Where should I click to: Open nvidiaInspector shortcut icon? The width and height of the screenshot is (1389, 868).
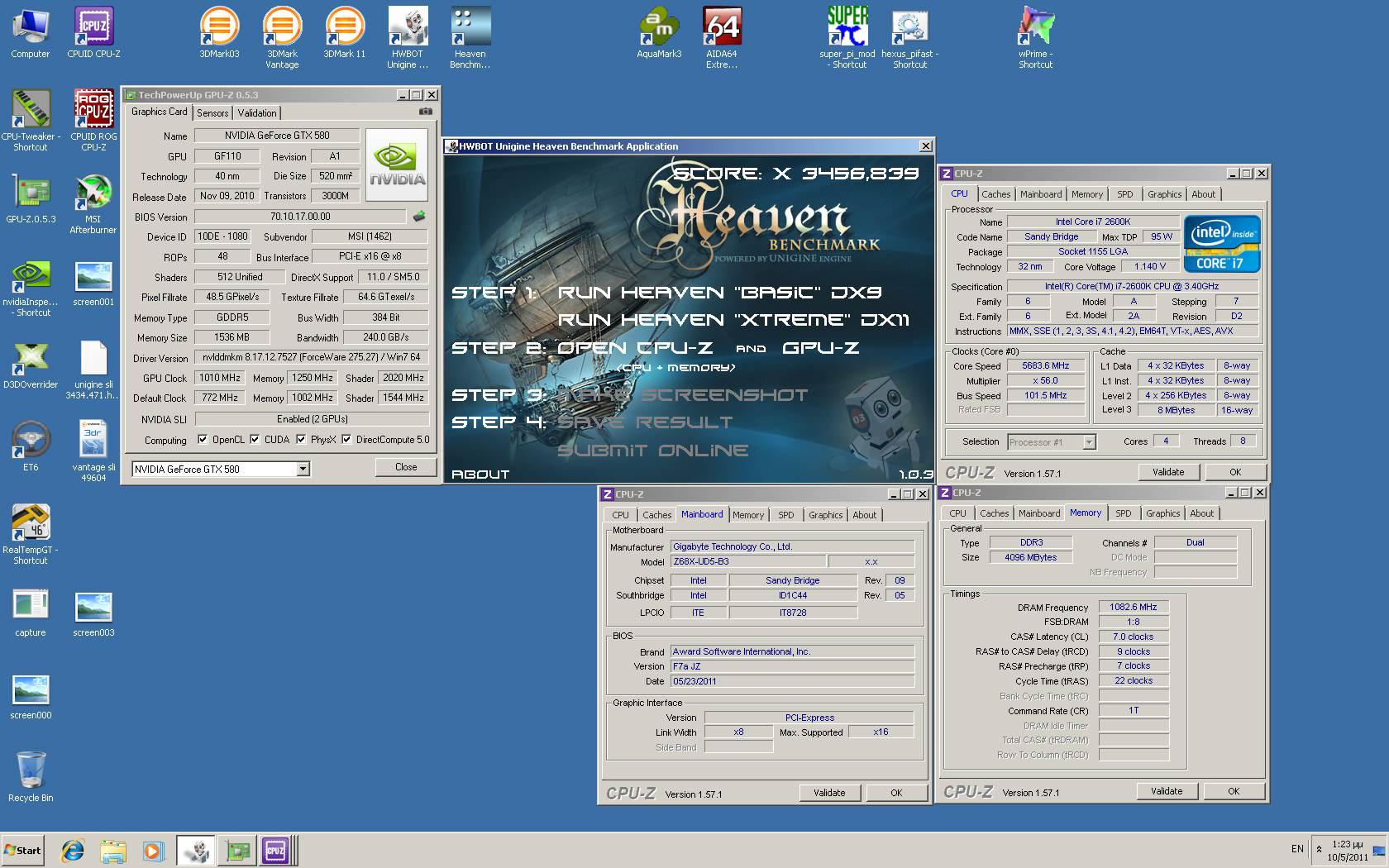coord(31,286)
